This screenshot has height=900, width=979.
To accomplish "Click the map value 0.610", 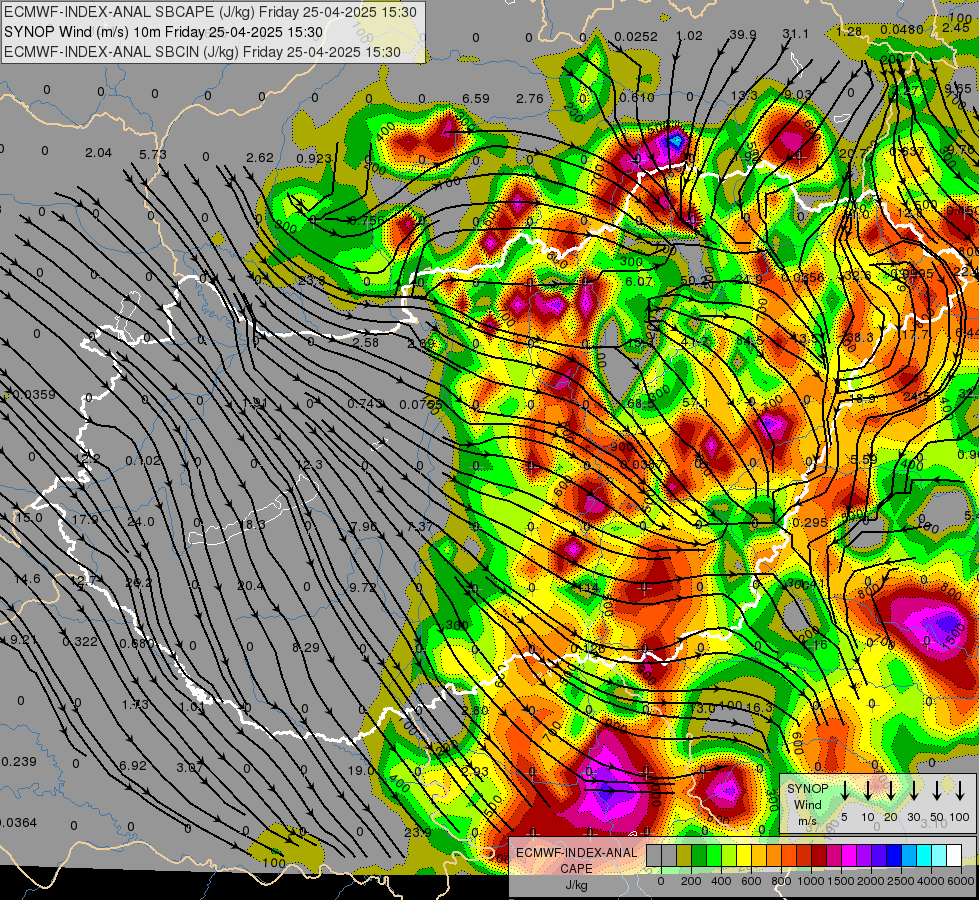I will coord(637,97).
